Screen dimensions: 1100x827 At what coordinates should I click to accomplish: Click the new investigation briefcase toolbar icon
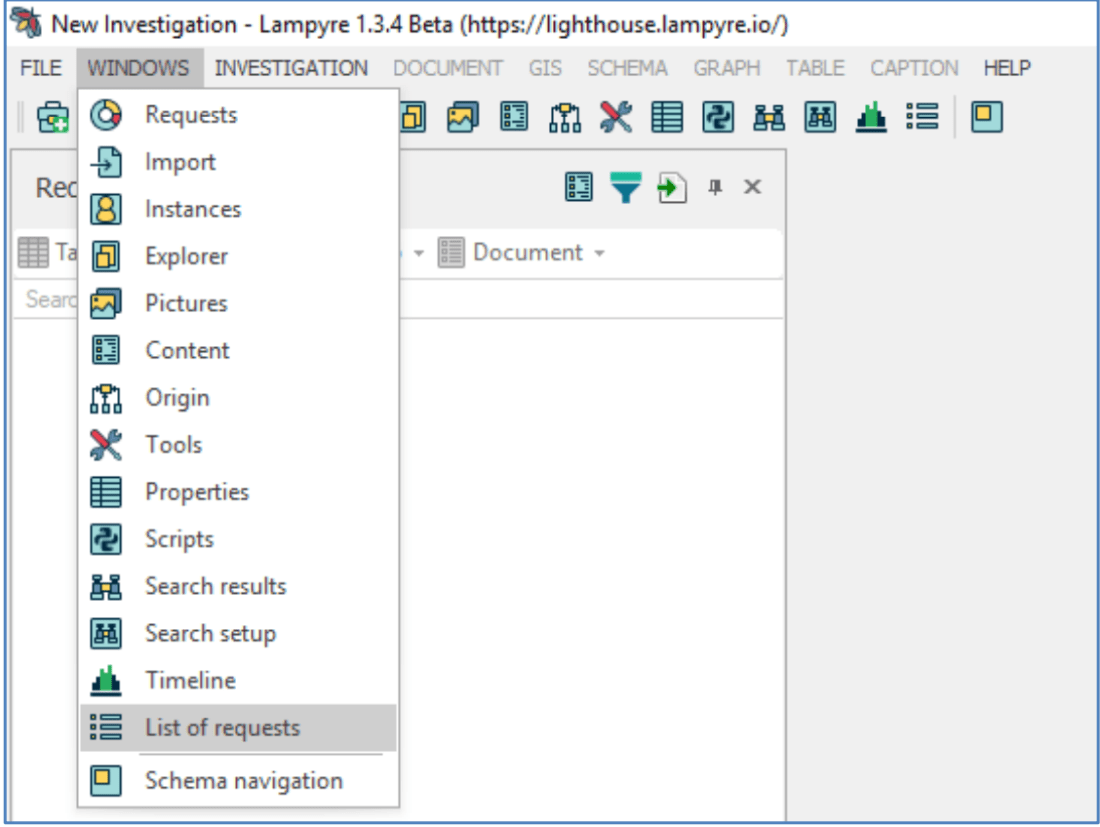[x=53, y=117]
